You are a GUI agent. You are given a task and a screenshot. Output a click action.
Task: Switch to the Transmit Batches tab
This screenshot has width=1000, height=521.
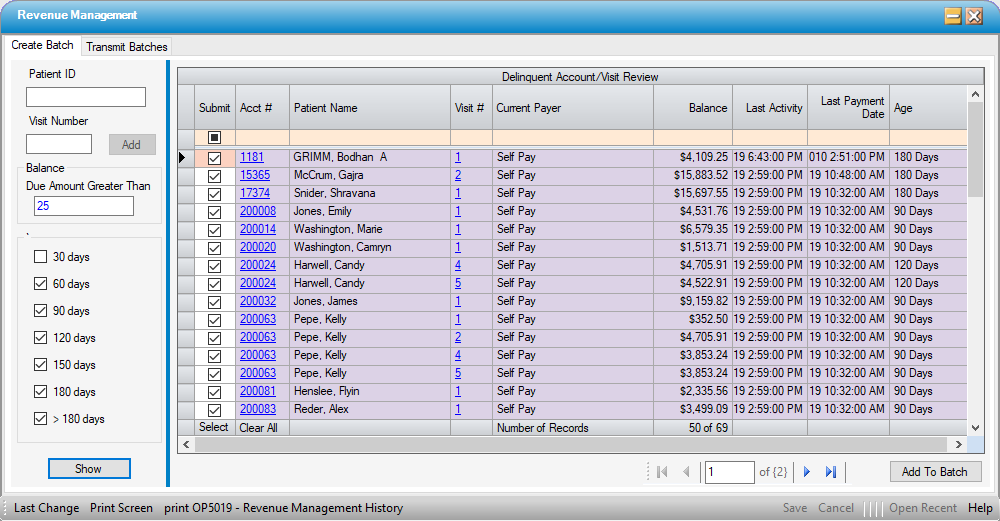[x=127, y=46]
